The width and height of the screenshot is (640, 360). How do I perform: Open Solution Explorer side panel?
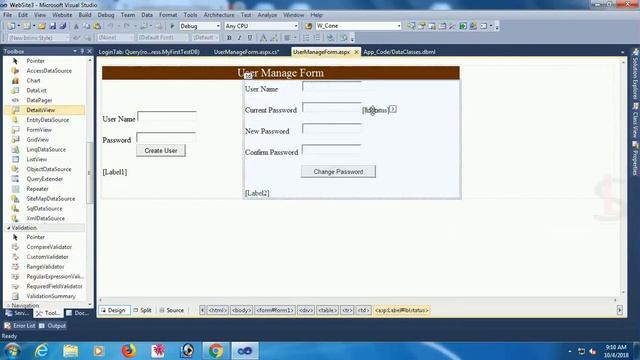(x=635, y=75)
